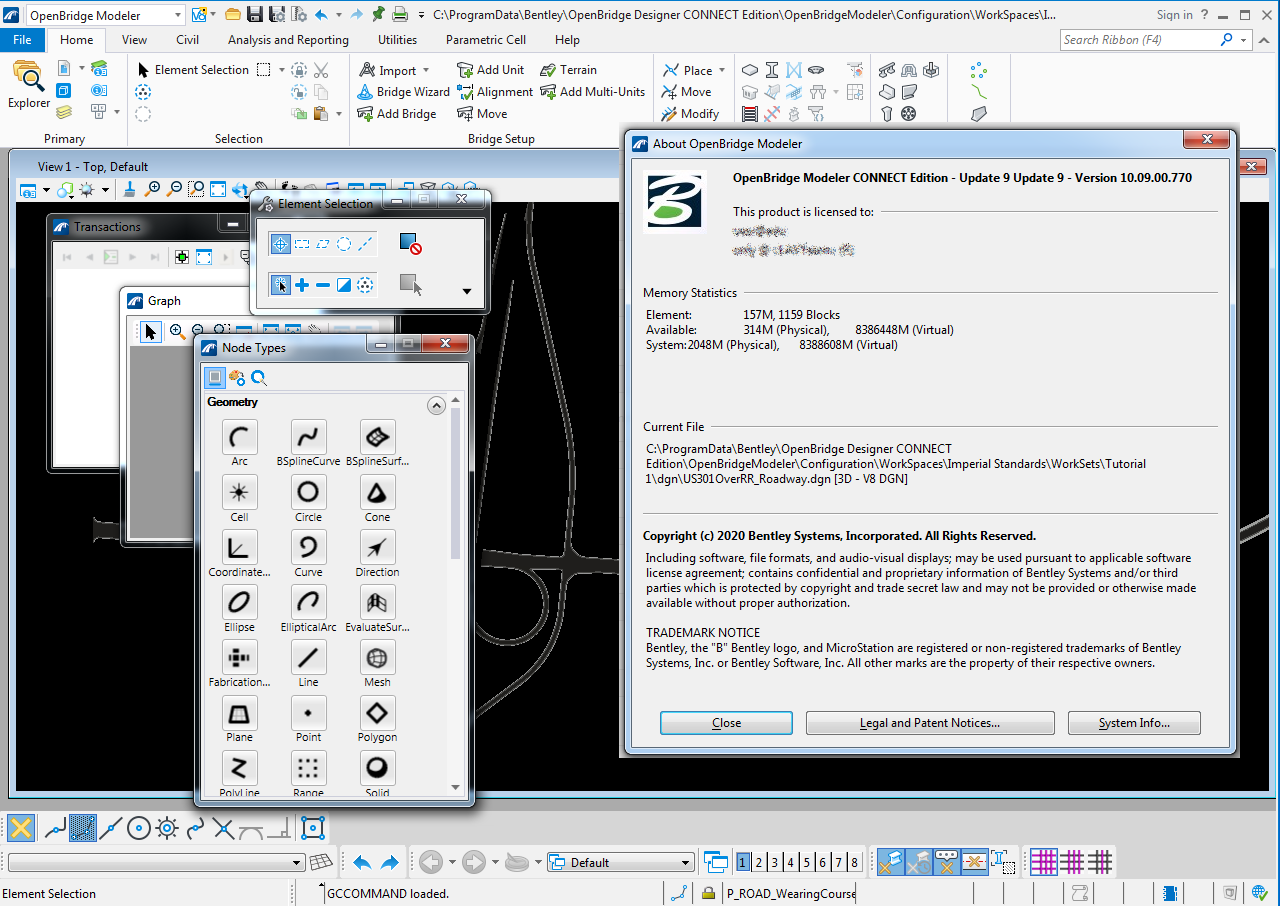
Task: Switch to the Utilities ribbon tab
Action: click(x=397, y=40)
